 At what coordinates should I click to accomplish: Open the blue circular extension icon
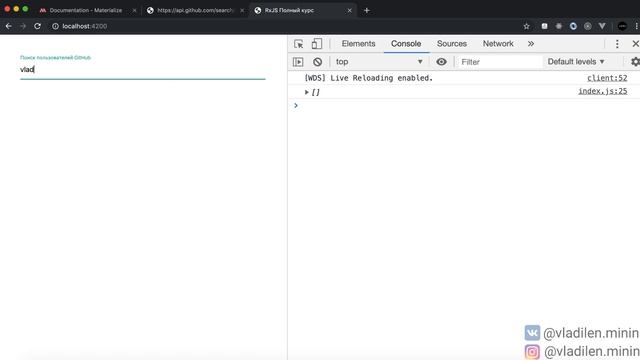point(573,26)
